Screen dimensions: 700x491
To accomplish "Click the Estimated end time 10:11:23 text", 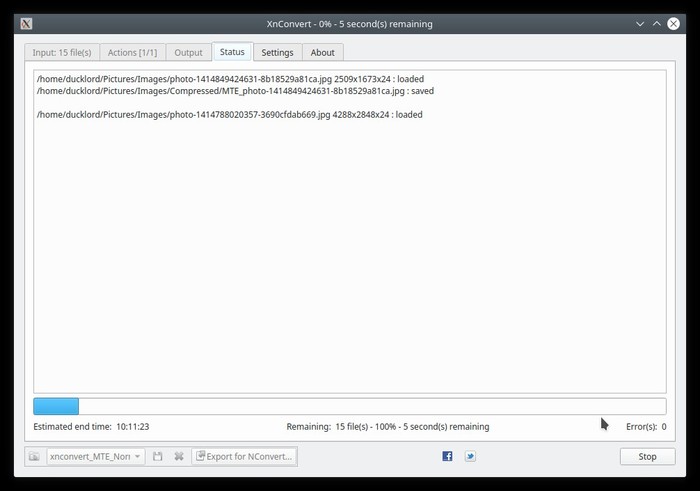I will coord(91,427).
